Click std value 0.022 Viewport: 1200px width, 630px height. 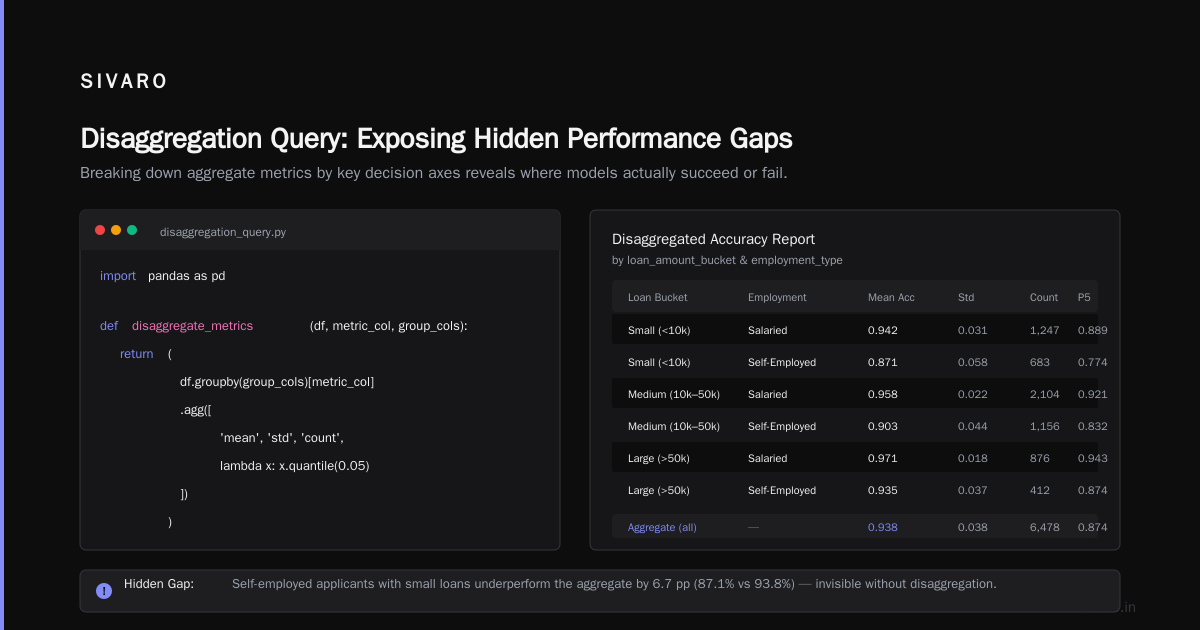pos(973,394)
